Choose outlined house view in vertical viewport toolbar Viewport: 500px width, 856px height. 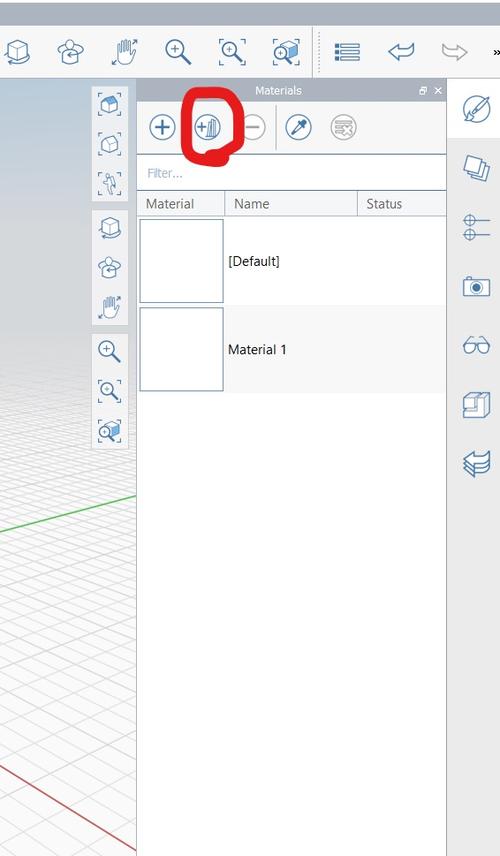point(110,144)
